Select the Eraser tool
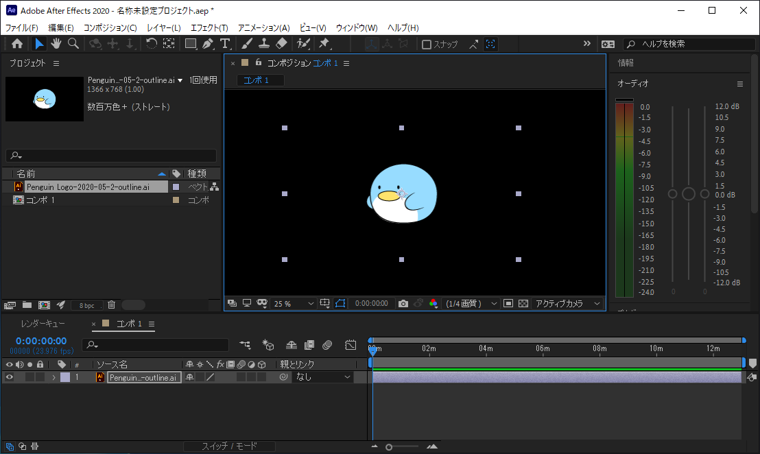 click(282, 44)
